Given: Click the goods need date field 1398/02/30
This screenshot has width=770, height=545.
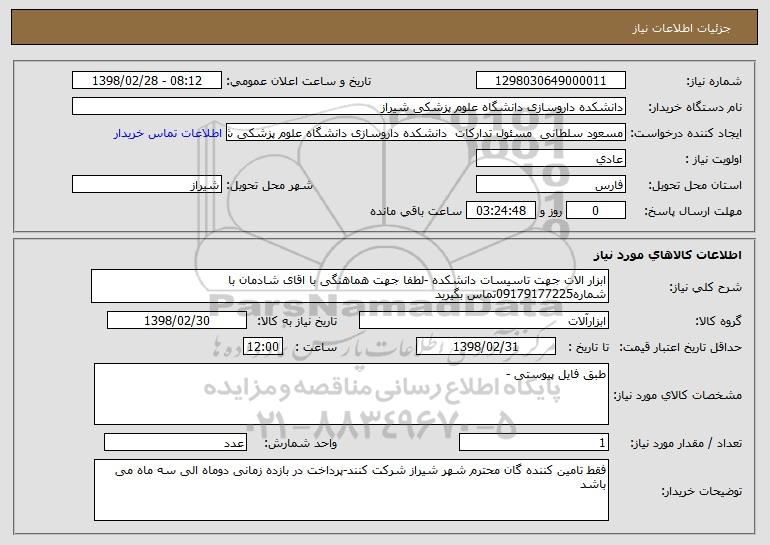Looking at the screenshot, I should (177, 320).
